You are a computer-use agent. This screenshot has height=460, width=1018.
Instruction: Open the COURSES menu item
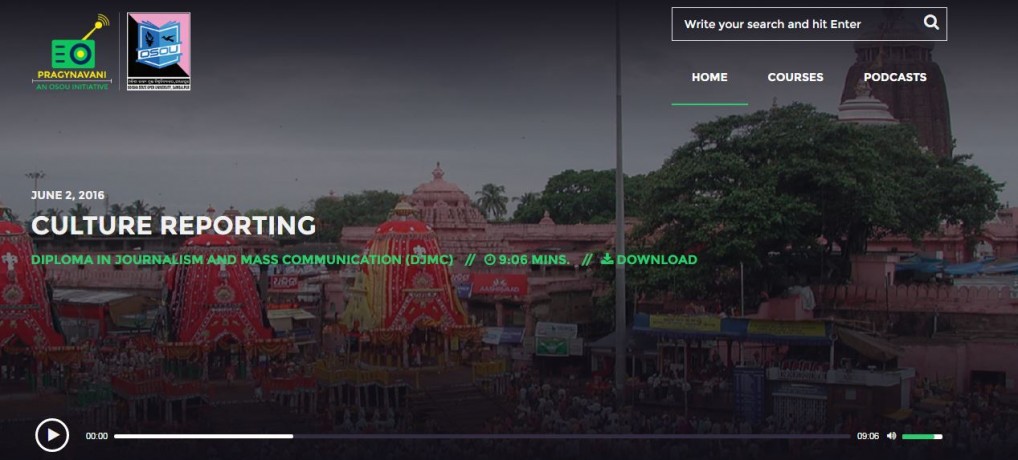[x=795, y=77]
